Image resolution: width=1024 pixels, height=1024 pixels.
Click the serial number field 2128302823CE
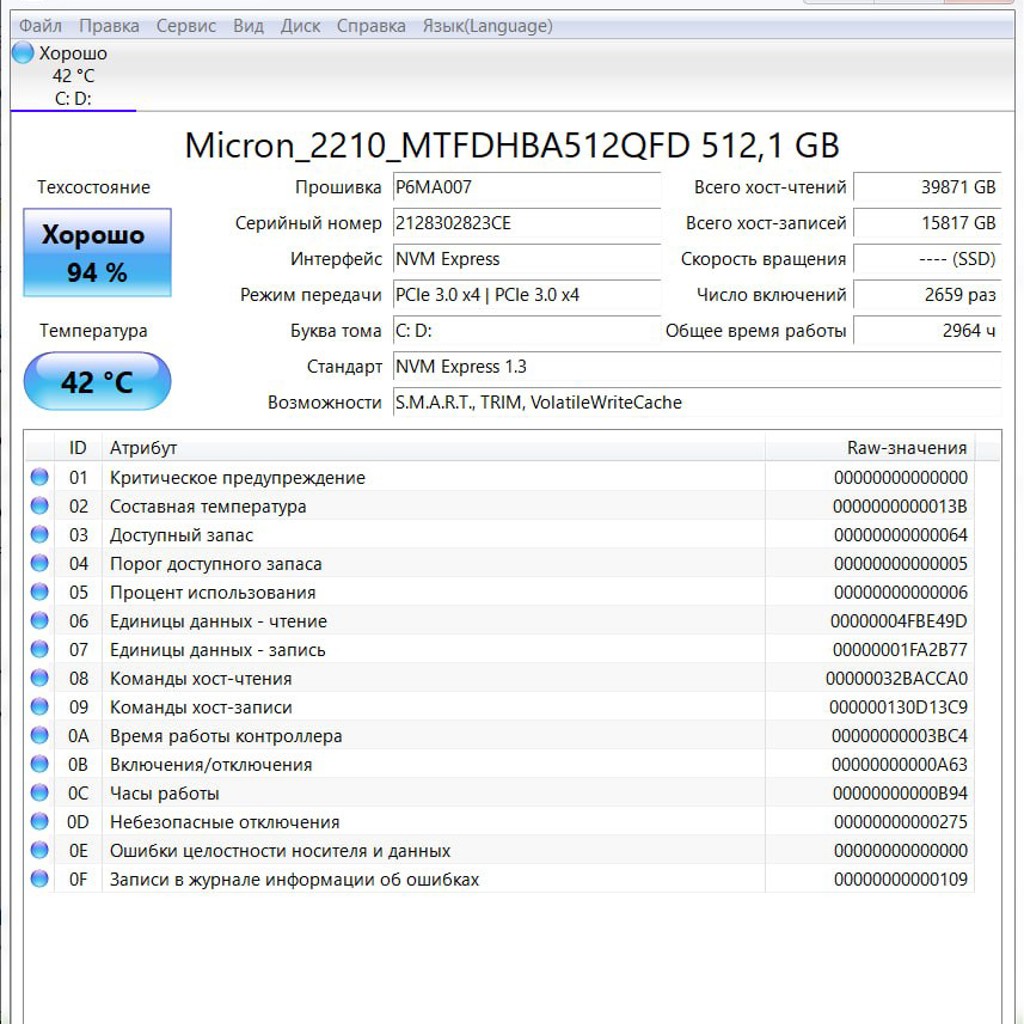pyautogui.click(x=526, y=223)
